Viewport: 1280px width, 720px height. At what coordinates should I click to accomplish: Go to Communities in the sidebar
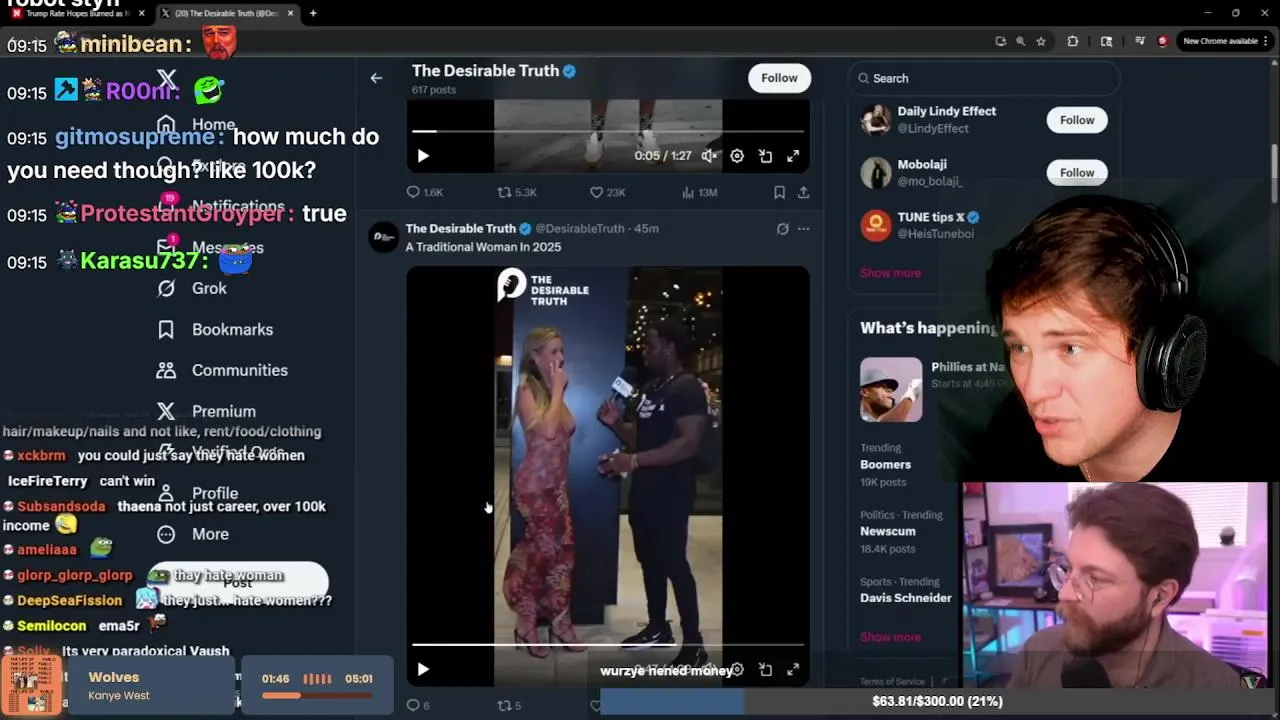222,370
